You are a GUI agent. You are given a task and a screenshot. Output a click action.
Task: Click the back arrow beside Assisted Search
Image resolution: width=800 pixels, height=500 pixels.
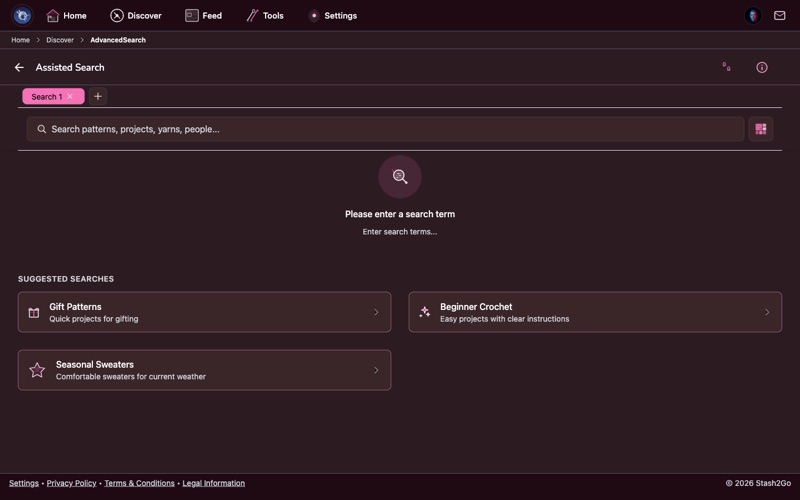coord(19,67)
